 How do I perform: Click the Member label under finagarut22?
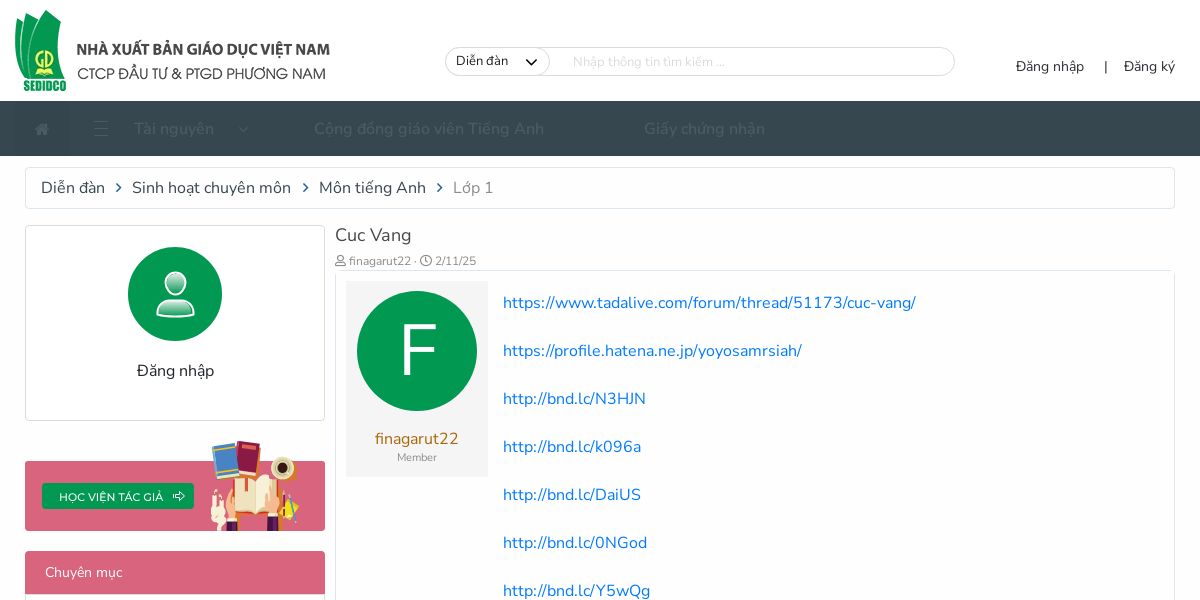[x=417, y=458]
